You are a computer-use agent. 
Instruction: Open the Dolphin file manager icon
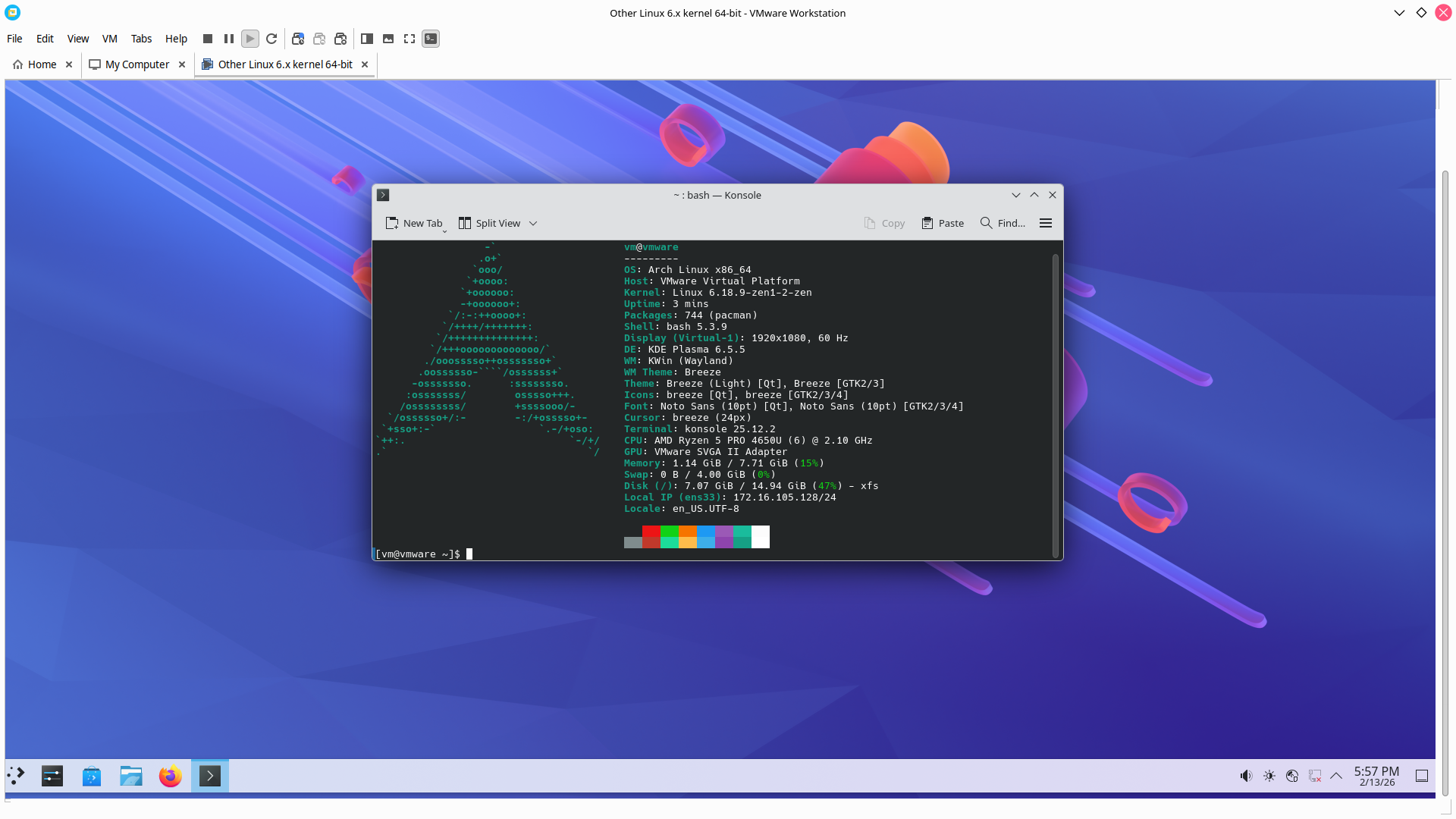click(130, 776)
